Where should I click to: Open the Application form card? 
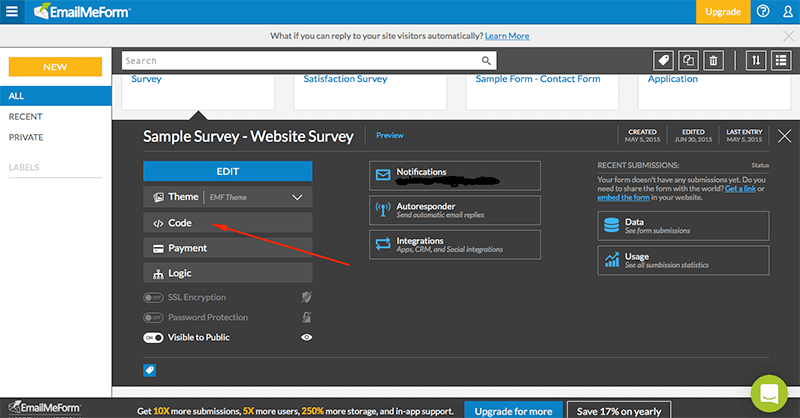(714, 92)
